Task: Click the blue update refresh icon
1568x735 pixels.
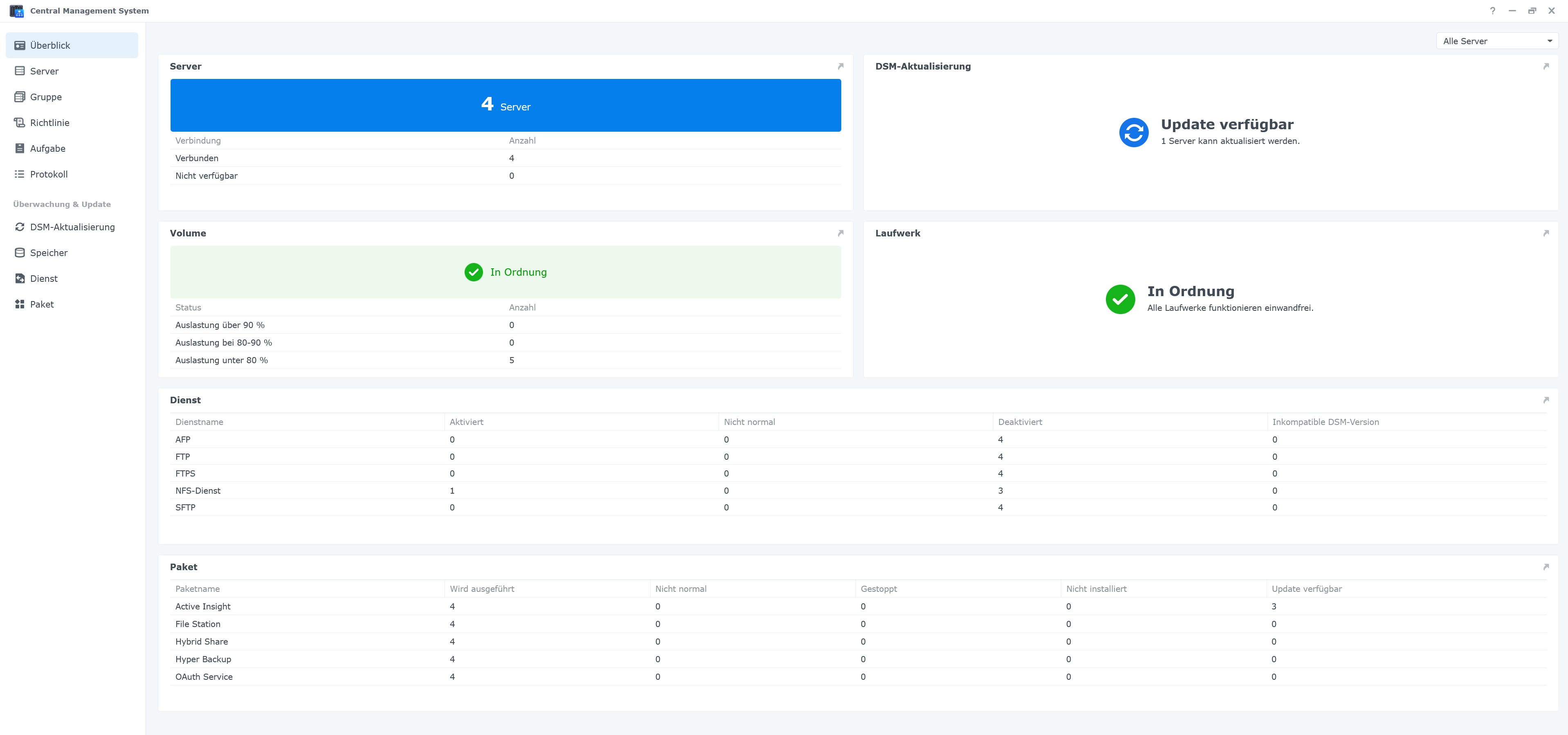Action: point(1133,132)
